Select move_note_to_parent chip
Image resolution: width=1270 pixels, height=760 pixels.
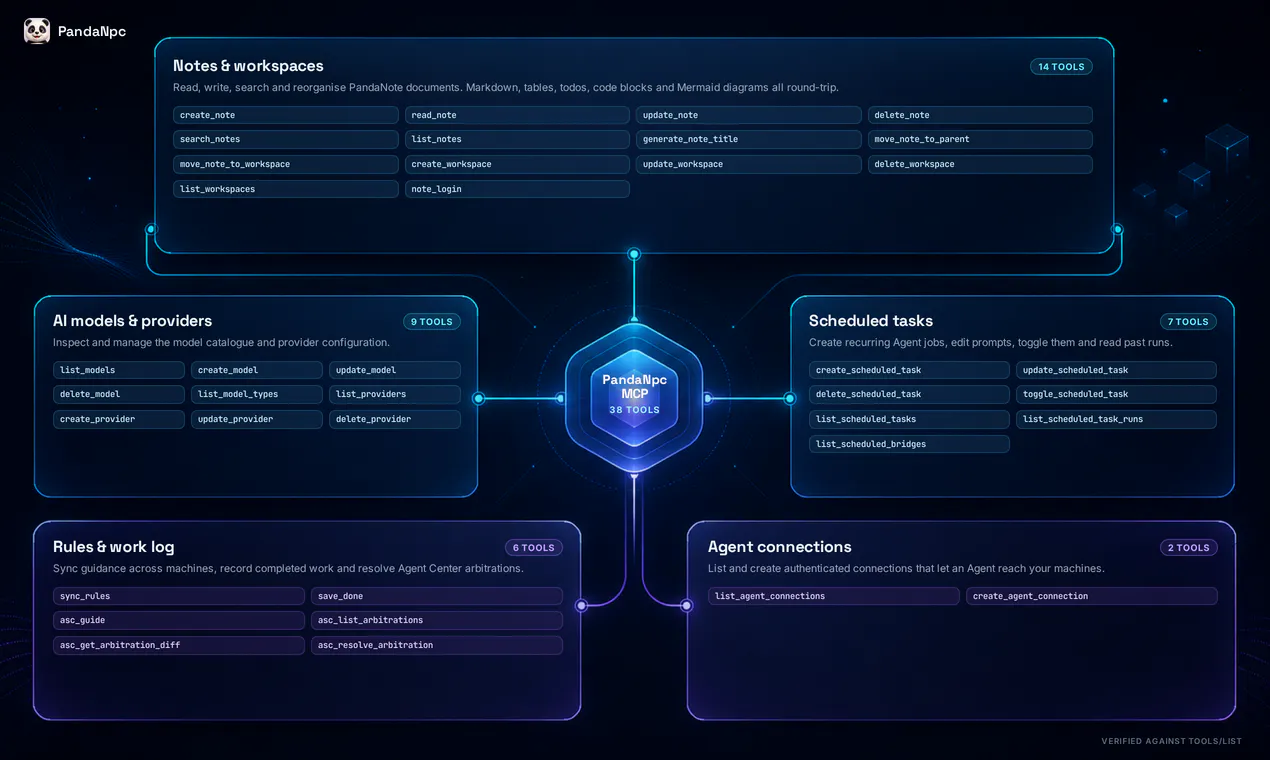pos(980,140)
